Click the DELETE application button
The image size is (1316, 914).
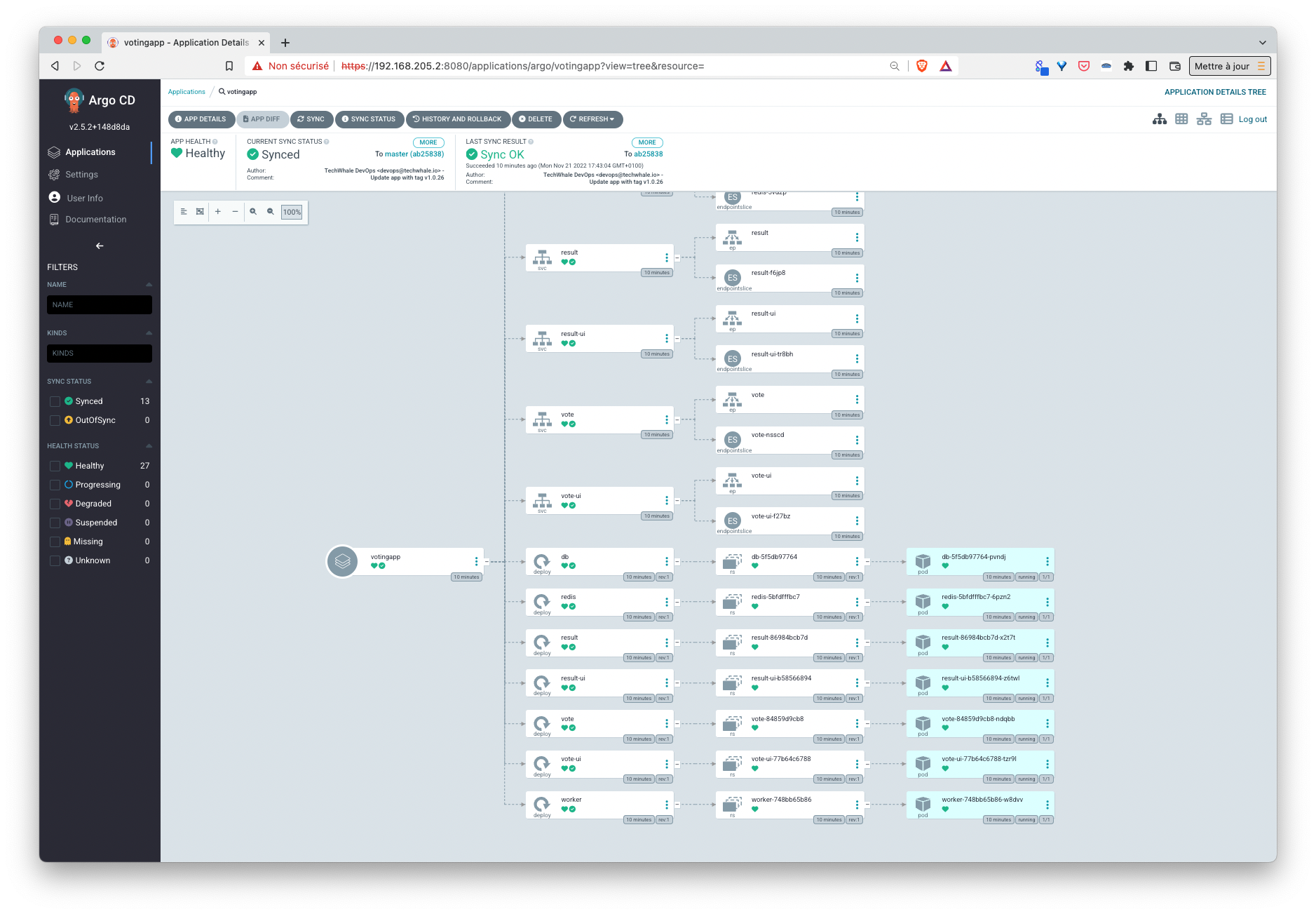[x=536, y=119]
